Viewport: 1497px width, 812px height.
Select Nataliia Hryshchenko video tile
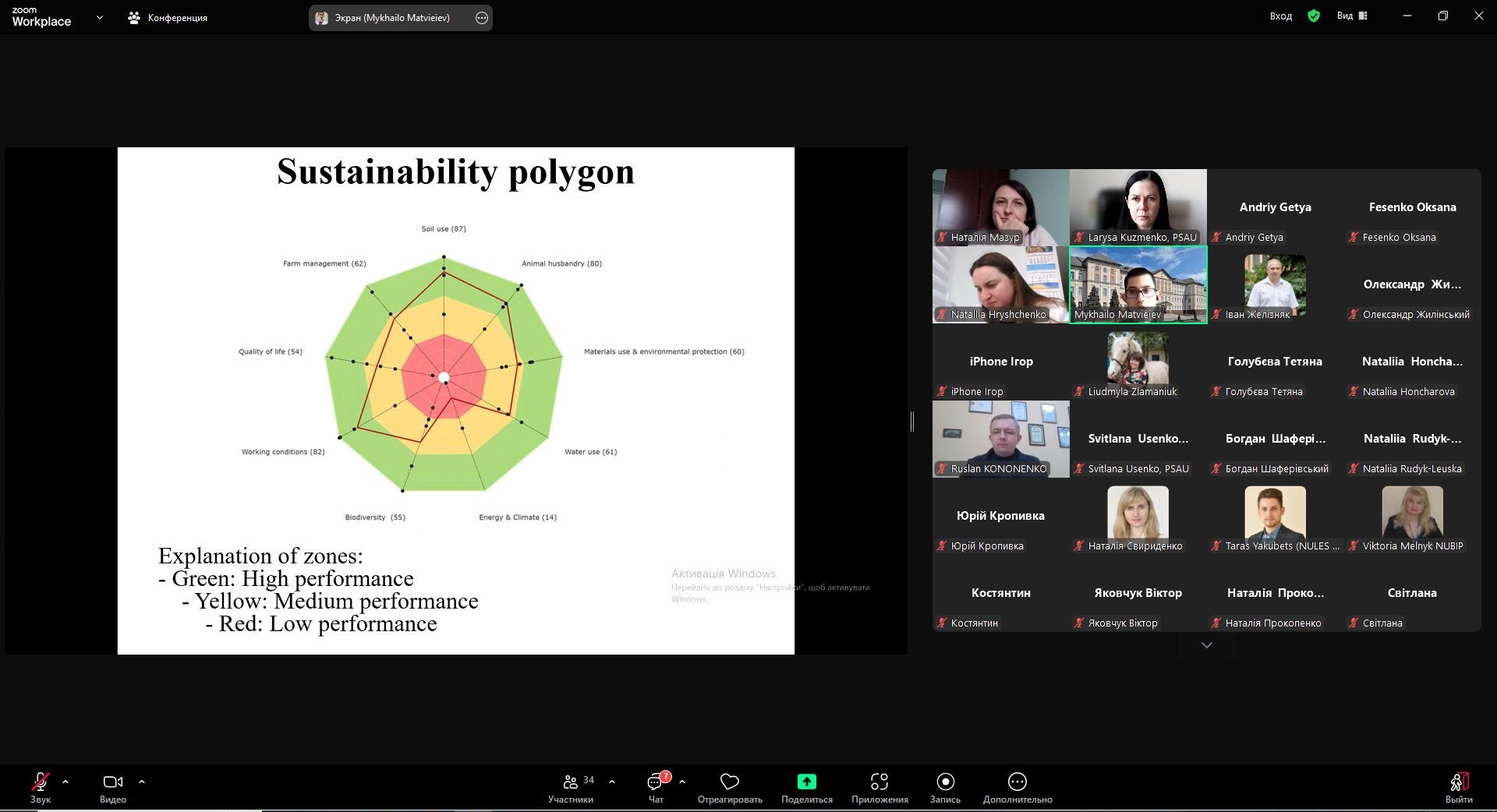pos(1001,284)
